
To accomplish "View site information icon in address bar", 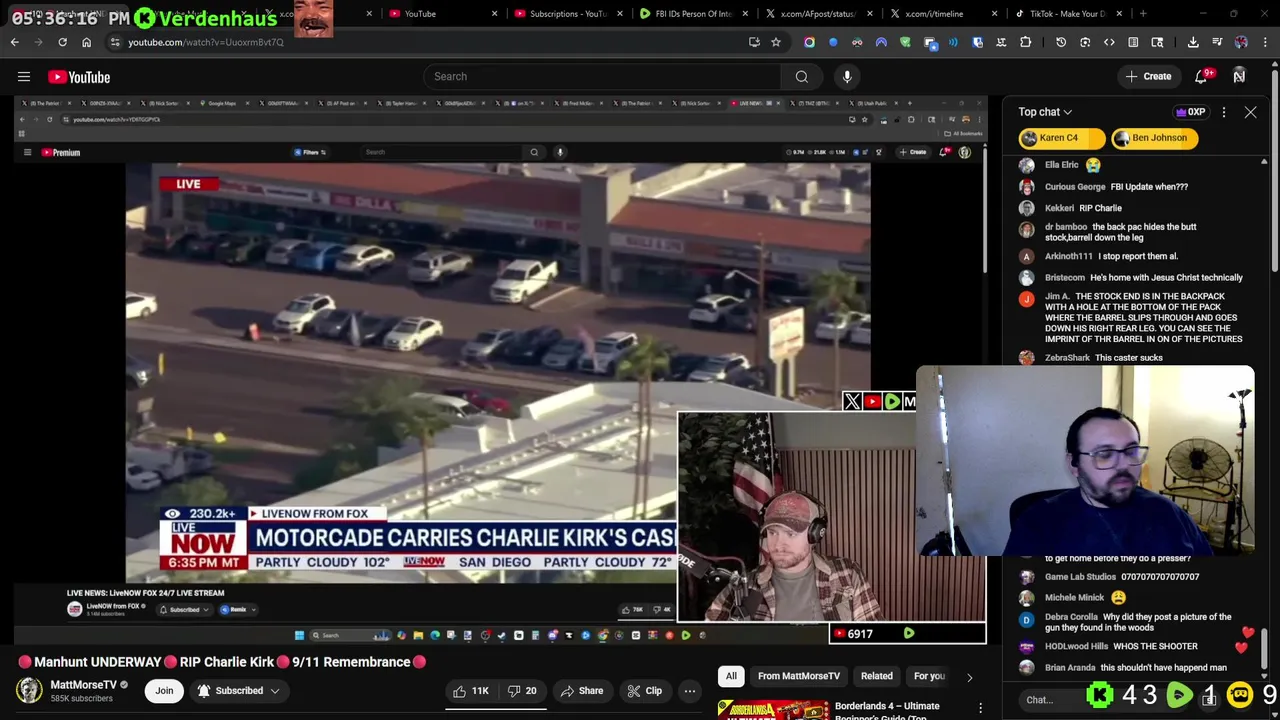I will (x=115, y=42).
